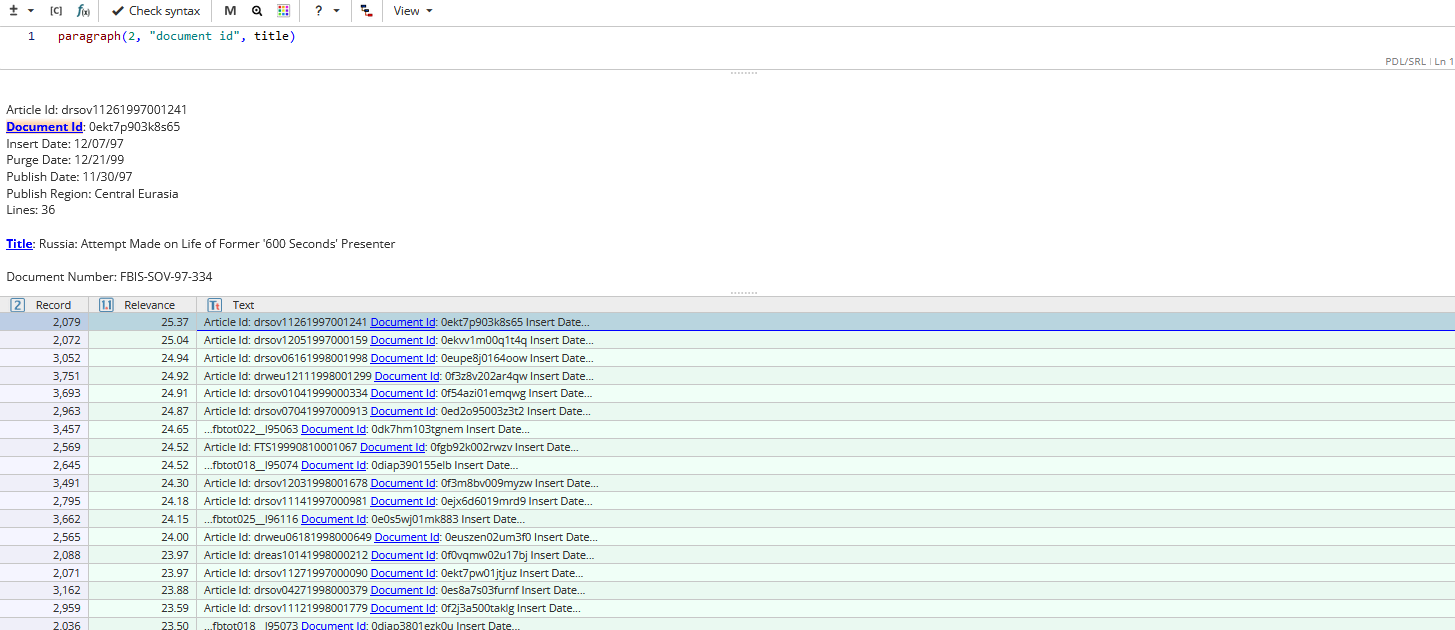This screenshot has height=630, width=1455.
Task: Select the result row with relevance 24.00
Action: point(700,537)
